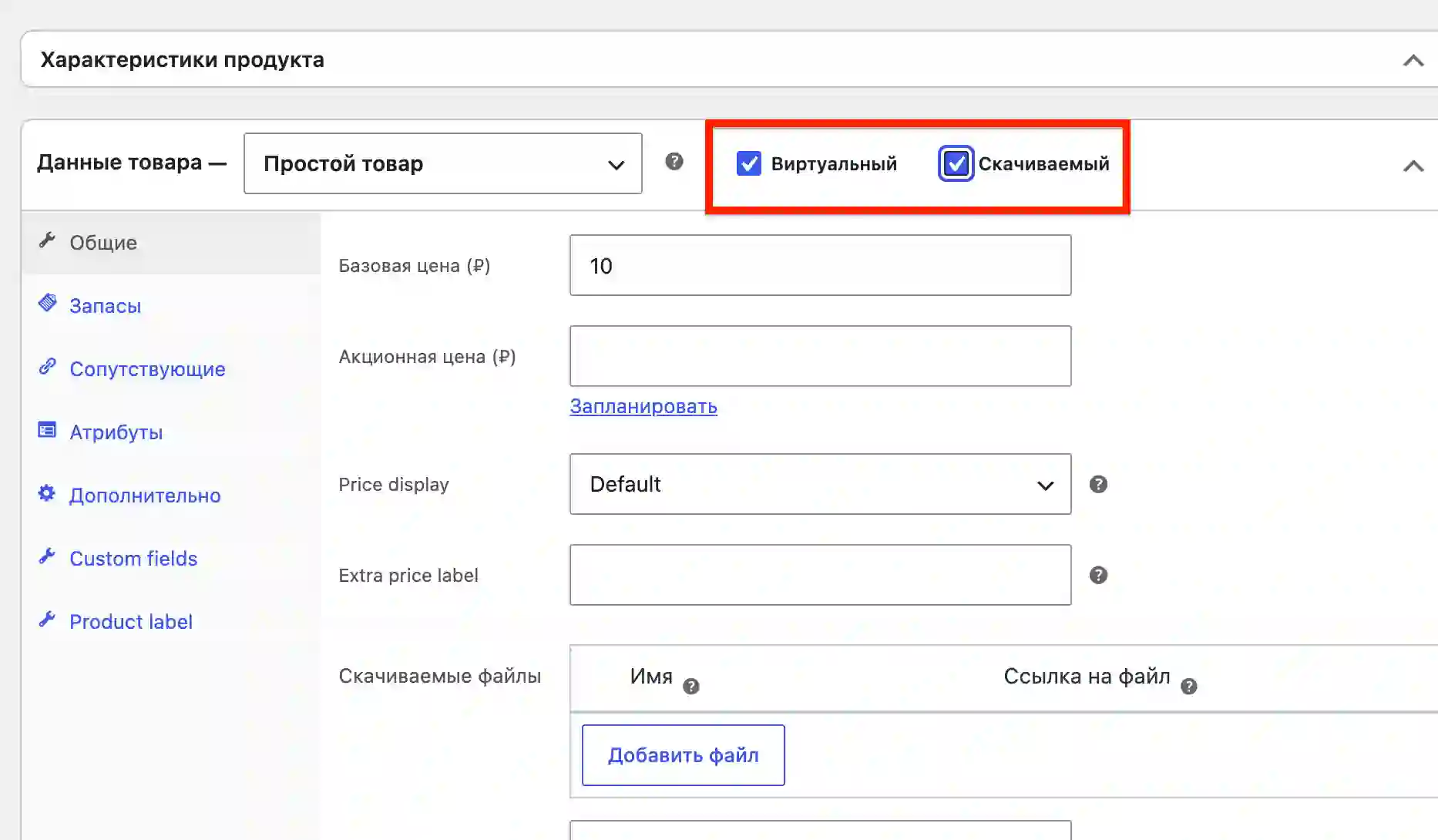Click the Добавить файл button
Image resolution: width=1438 pixels, height=840 pixels.
point(684,755)
